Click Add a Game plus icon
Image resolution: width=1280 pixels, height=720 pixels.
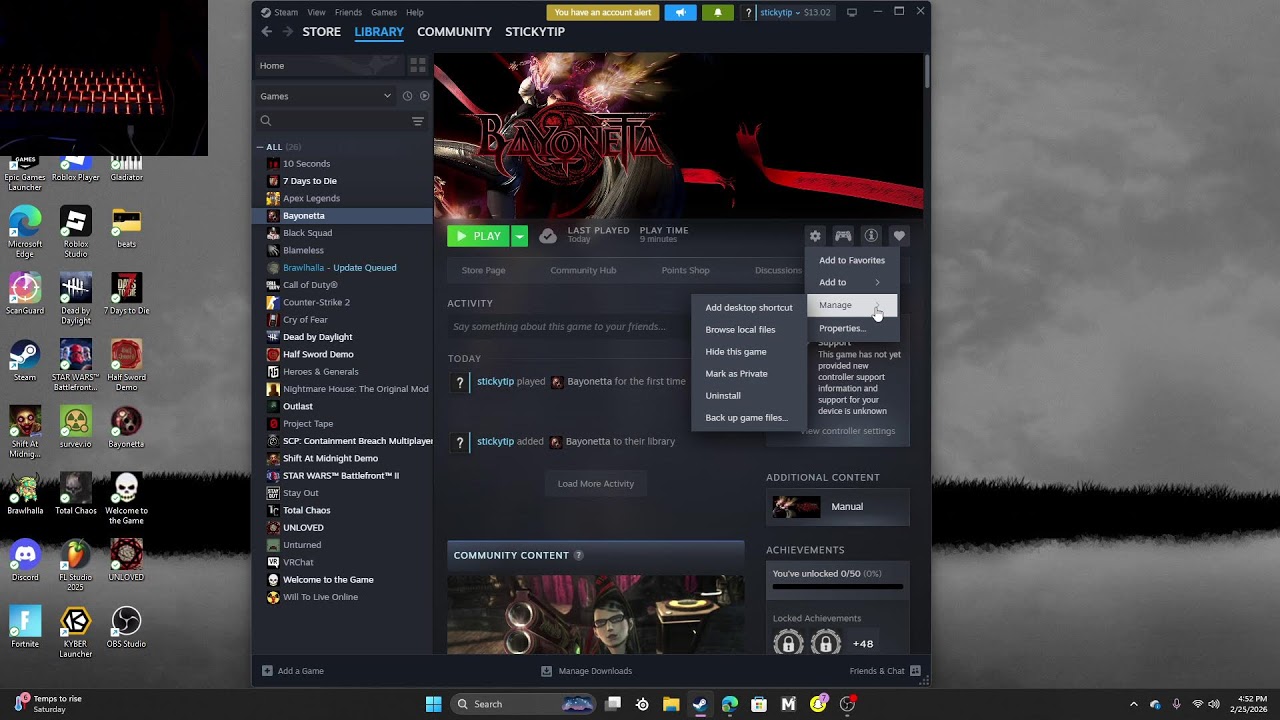click(267, 671)
